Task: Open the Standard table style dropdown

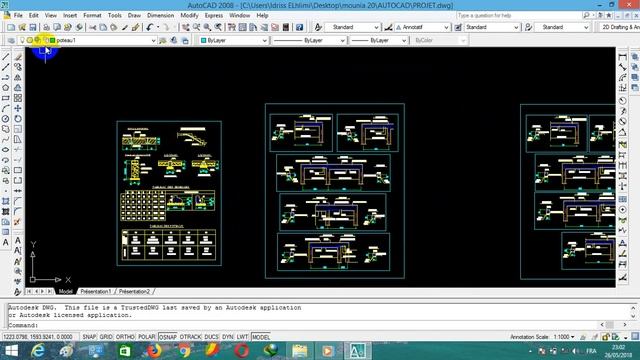Action: coord(492,27)
